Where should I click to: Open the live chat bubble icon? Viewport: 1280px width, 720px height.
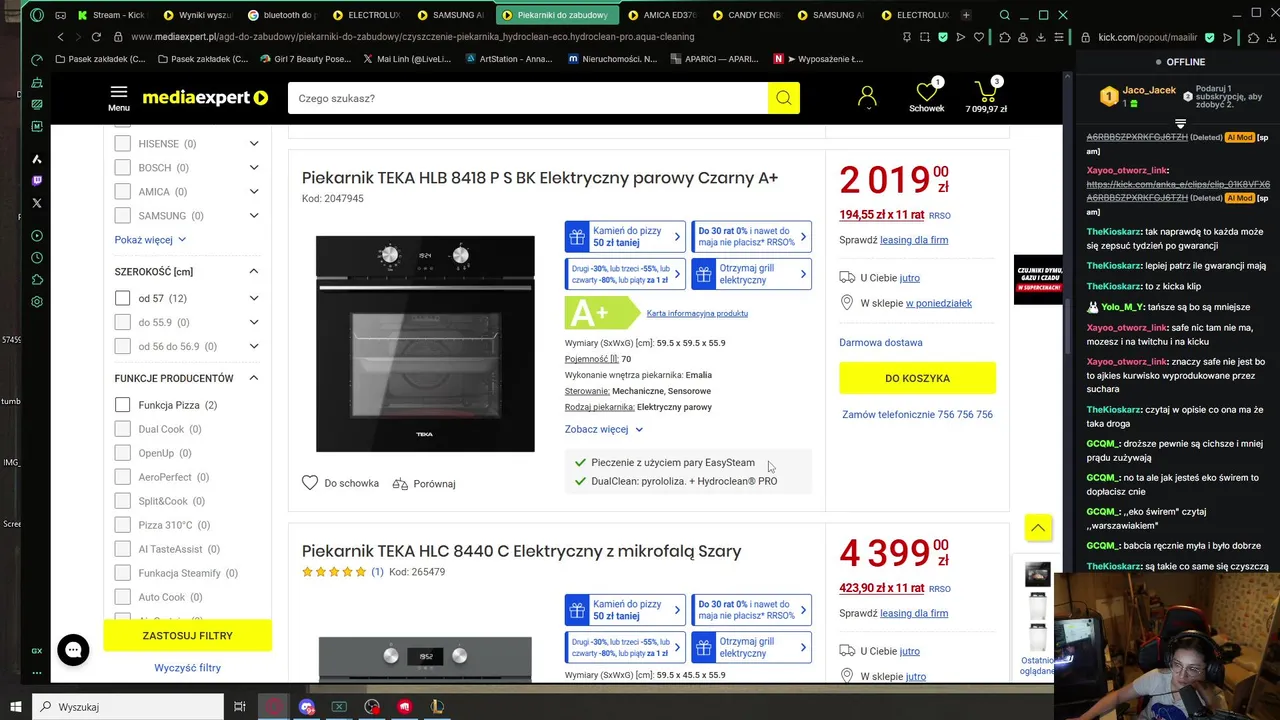pos(73,649)
